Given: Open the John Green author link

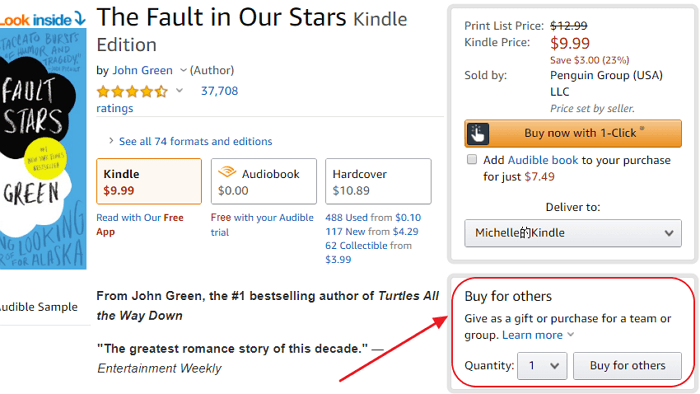Looking at the screenshot, I should (x=142, y=70).
